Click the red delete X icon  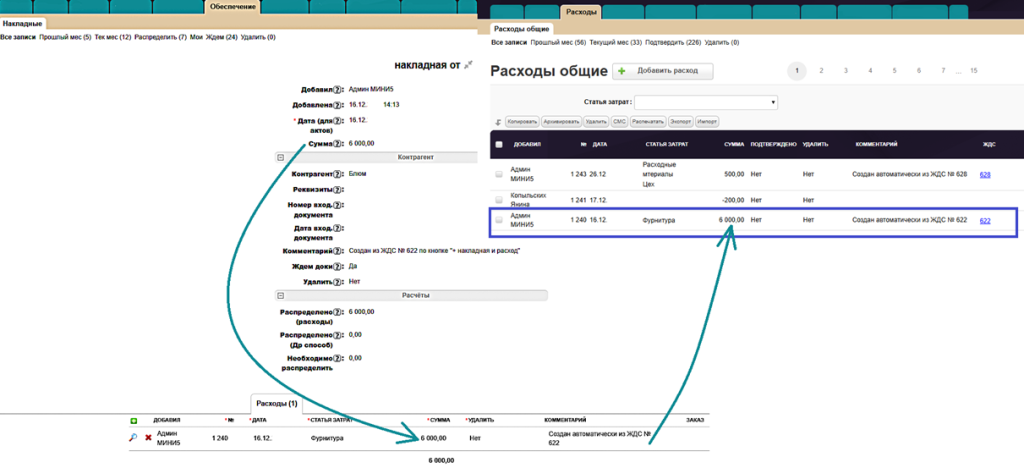pos(148,438)
